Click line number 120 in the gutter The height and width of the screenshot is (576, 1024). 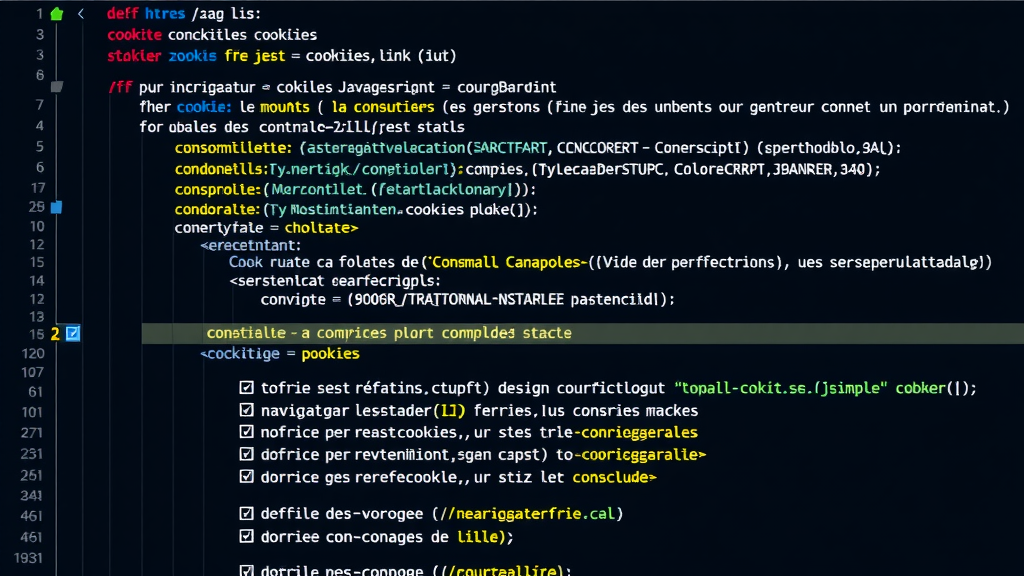(35, 353)
